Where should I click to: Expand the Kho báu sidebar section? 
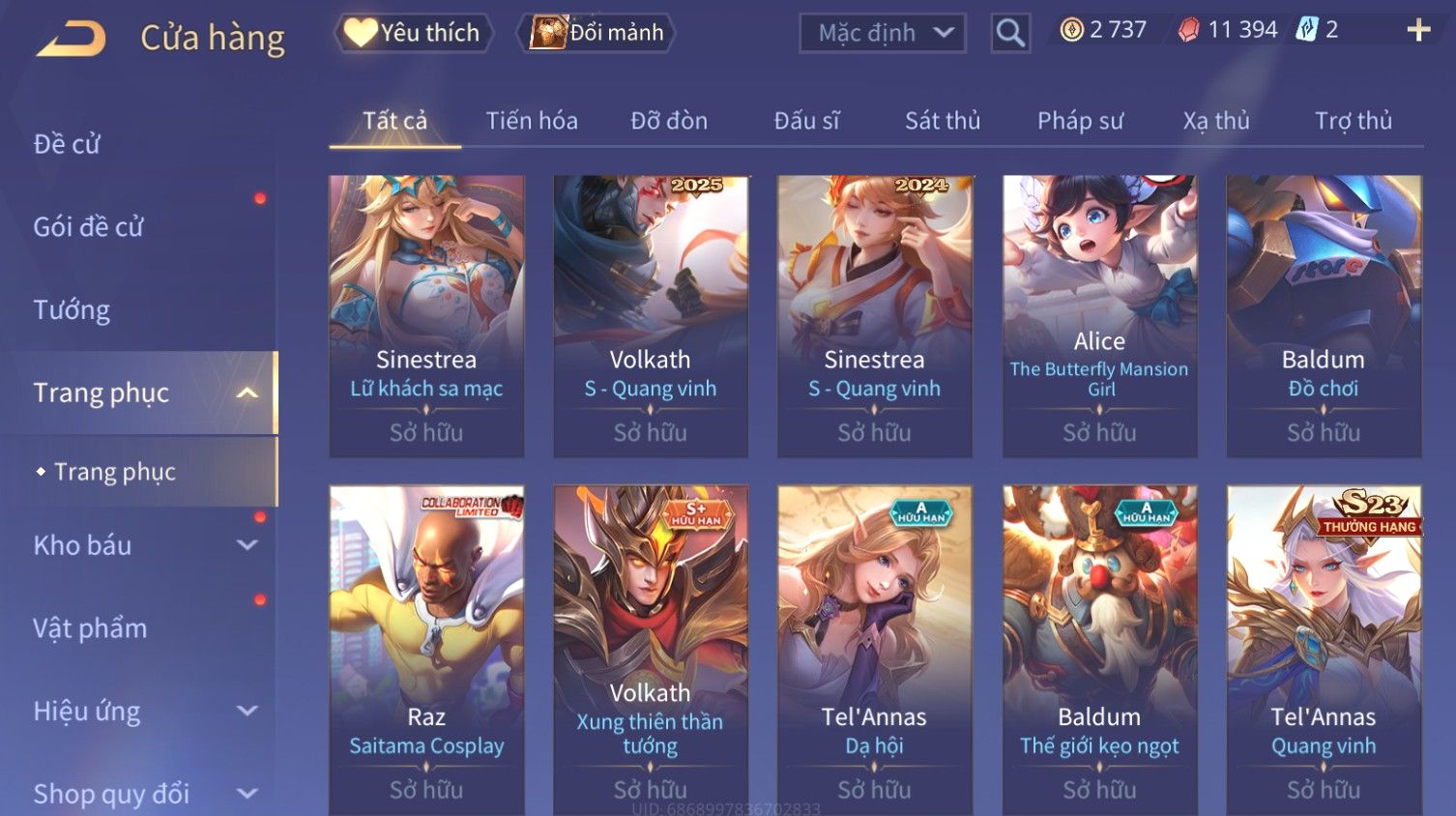pyautogui.click(x=248, y=545)
